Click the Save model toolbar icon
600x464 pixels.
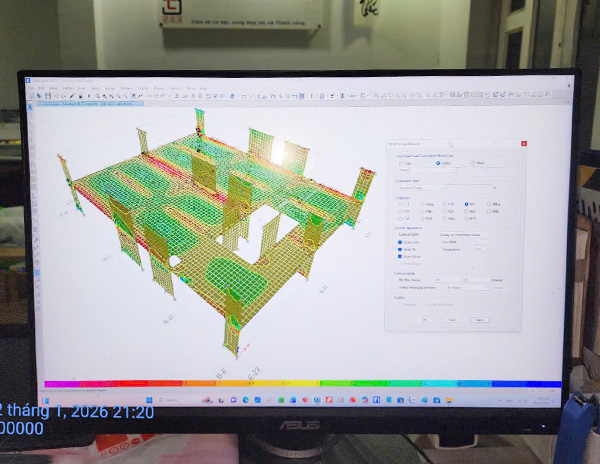pyautogui.click(x=47, y=96)
